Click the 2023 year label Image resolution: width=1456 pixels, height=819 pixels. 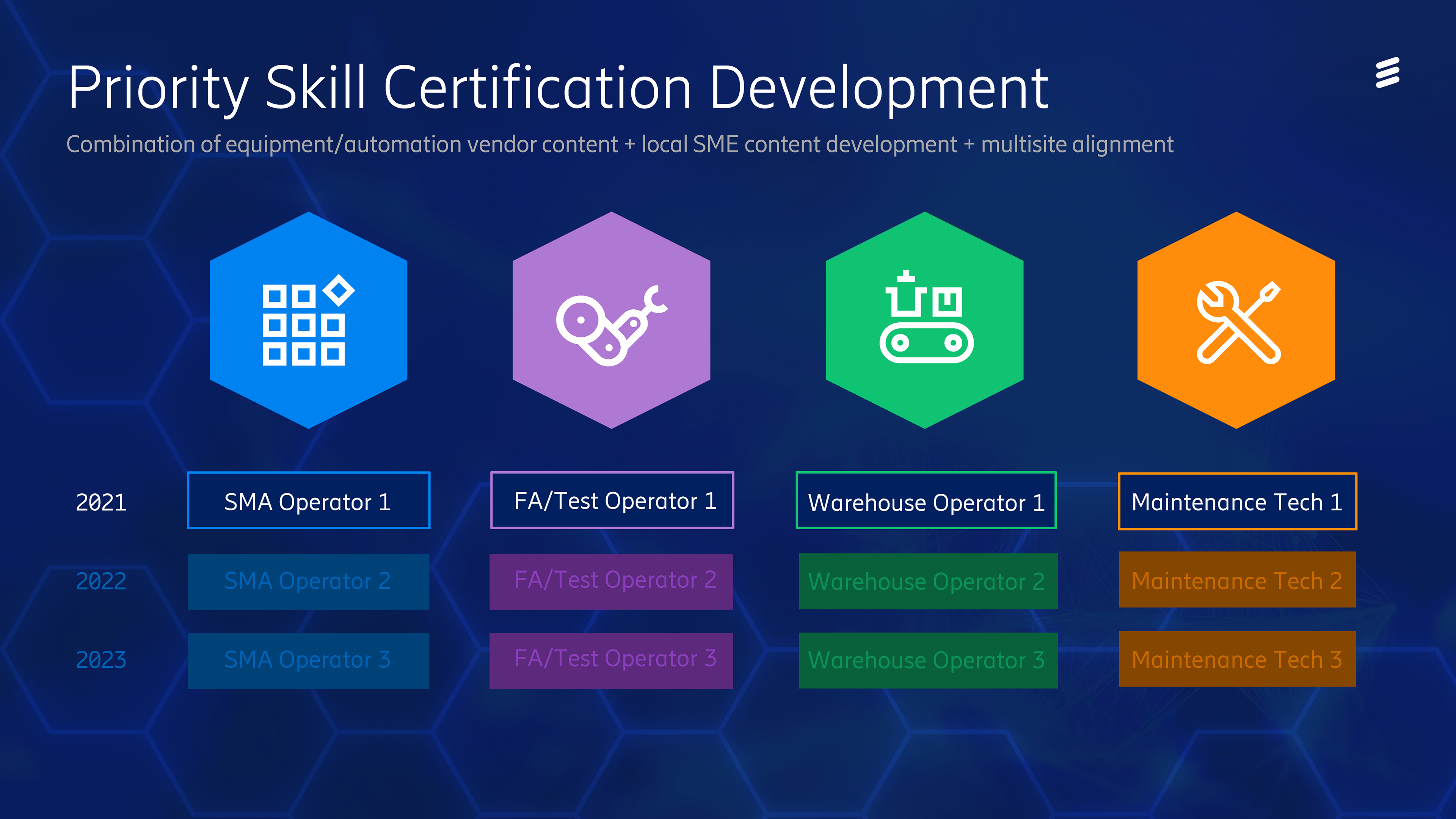[101, 660]
